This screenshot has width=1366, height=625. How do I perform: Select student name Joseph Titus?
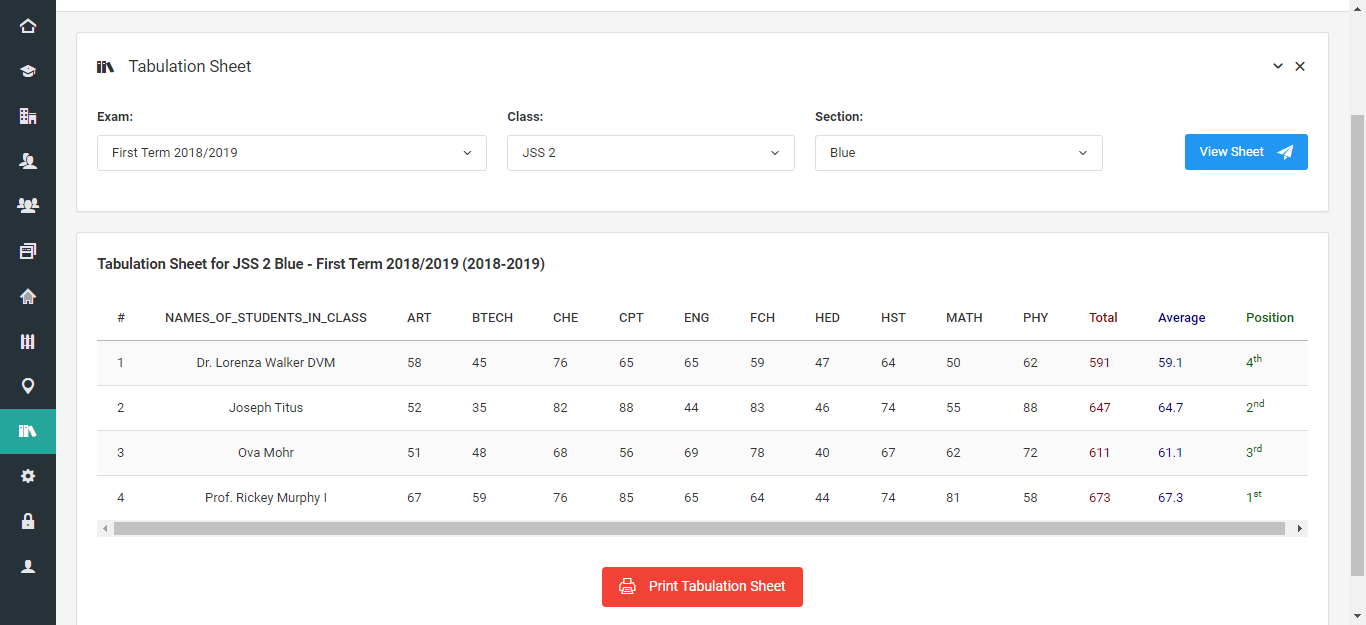(266, 408)
